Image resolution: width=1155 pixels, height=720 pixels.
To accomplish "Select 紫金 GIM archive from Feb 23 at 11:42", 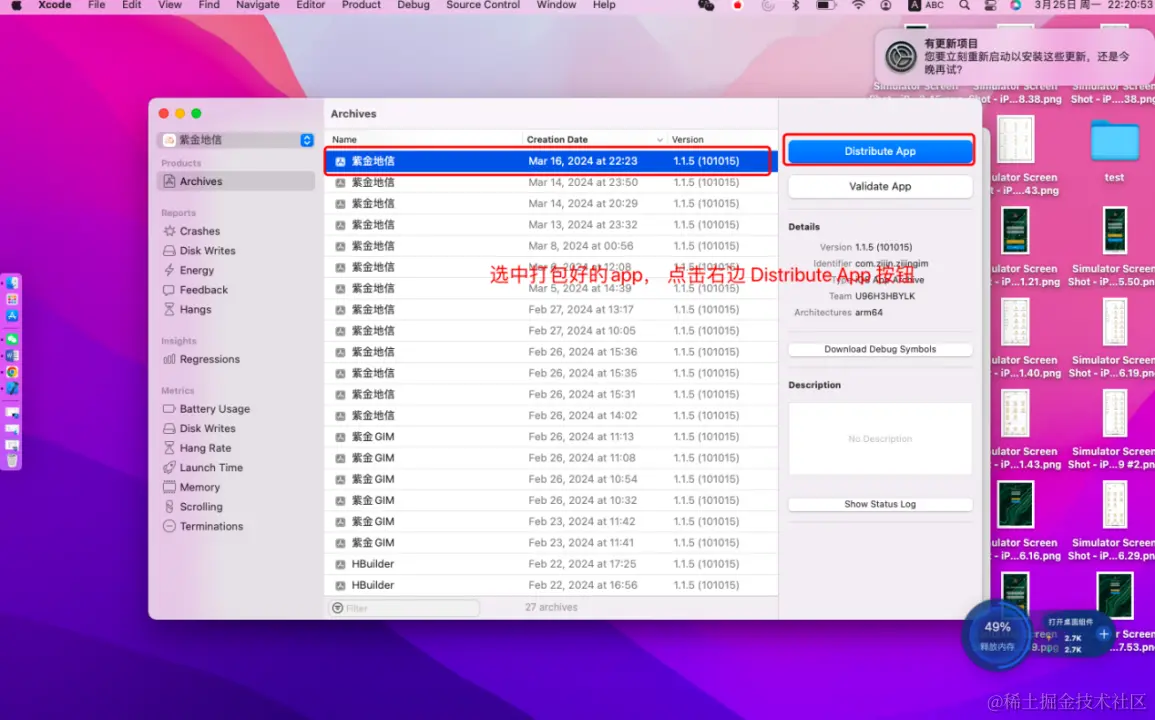I will [551, 522].
